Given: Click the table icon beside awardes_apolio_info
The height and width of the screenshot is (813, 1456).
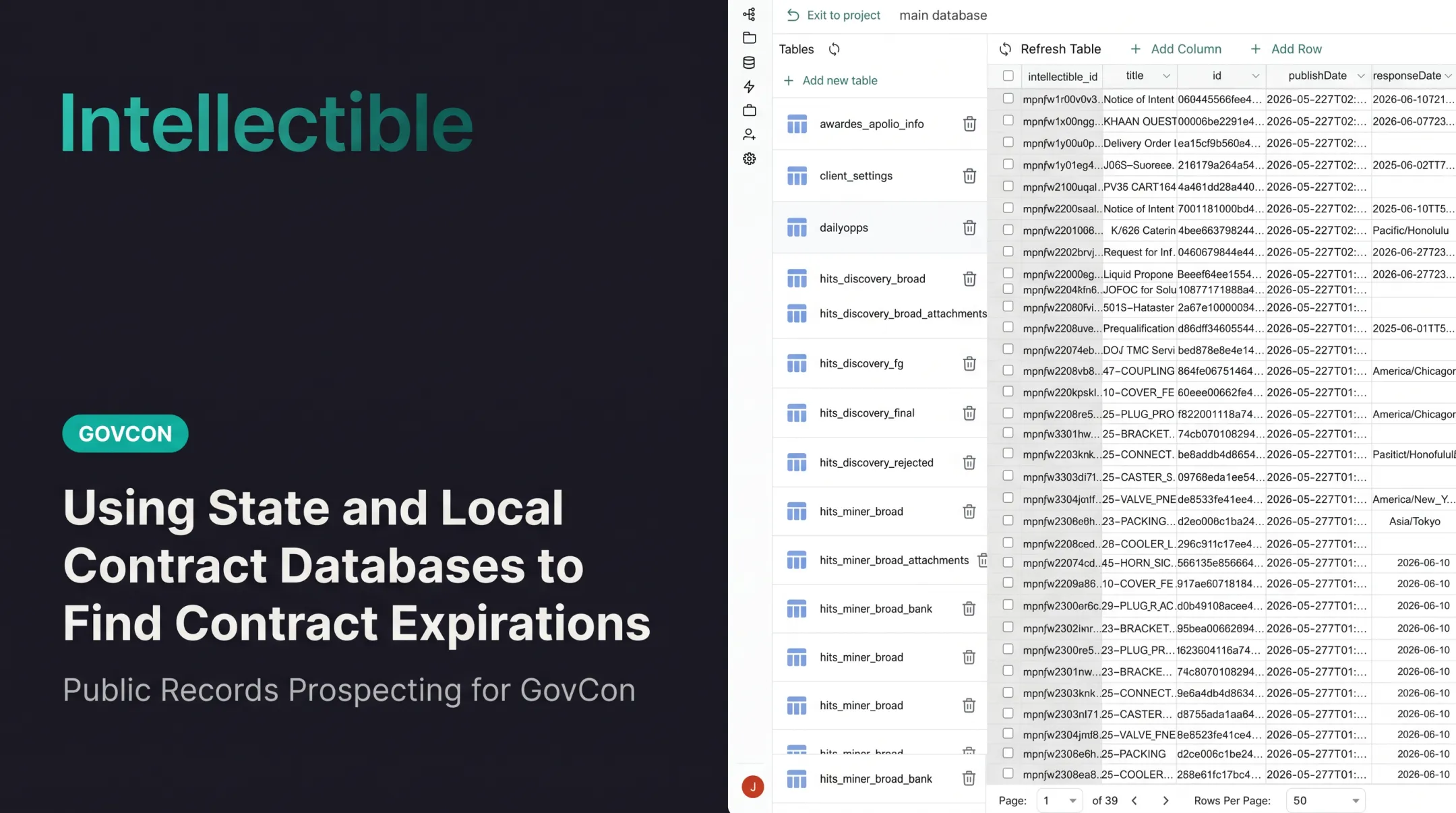Looking at the screenshot, I should point(797,124).
